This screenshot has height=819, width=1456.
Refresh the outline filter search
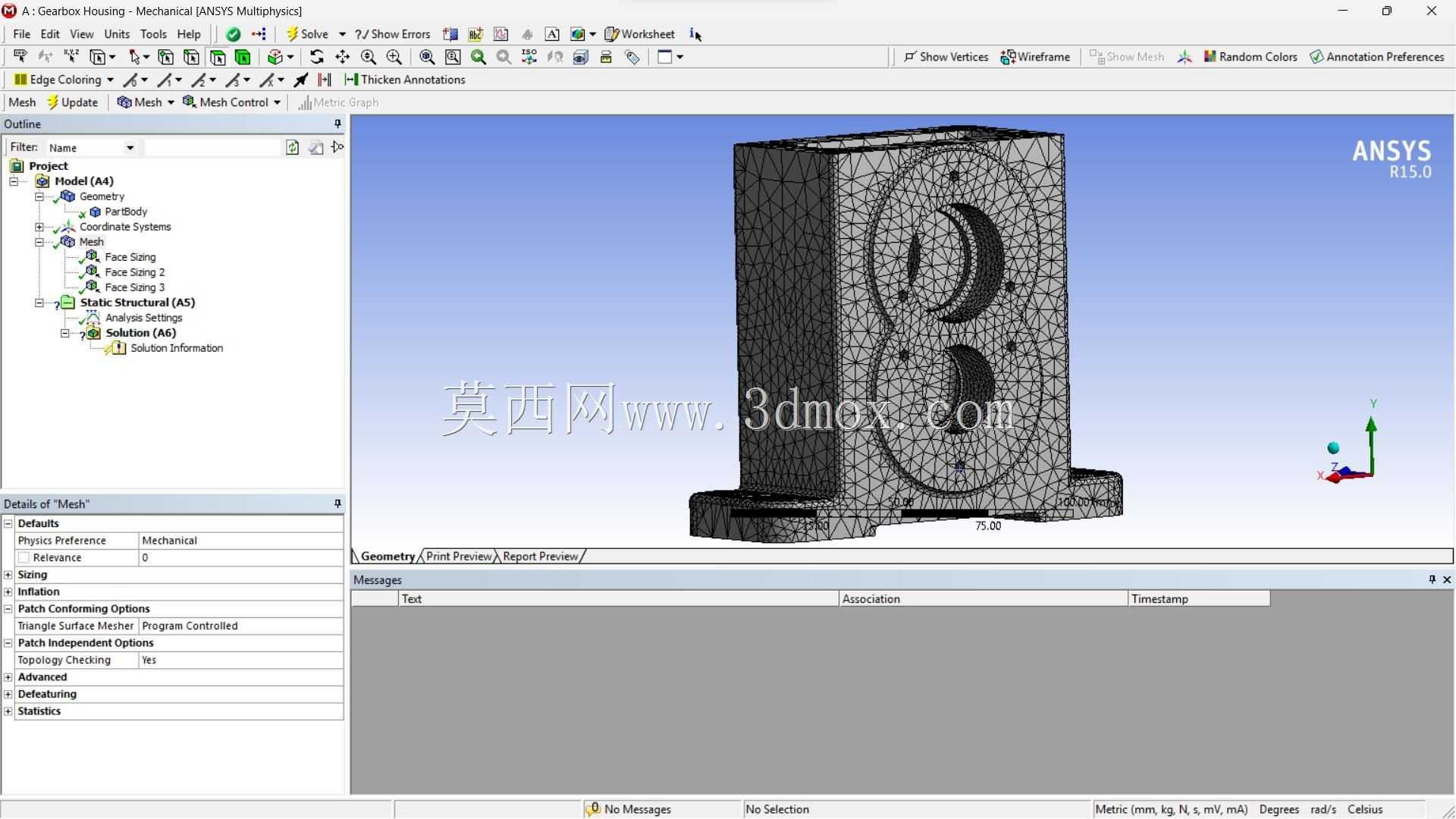[293, 147]
